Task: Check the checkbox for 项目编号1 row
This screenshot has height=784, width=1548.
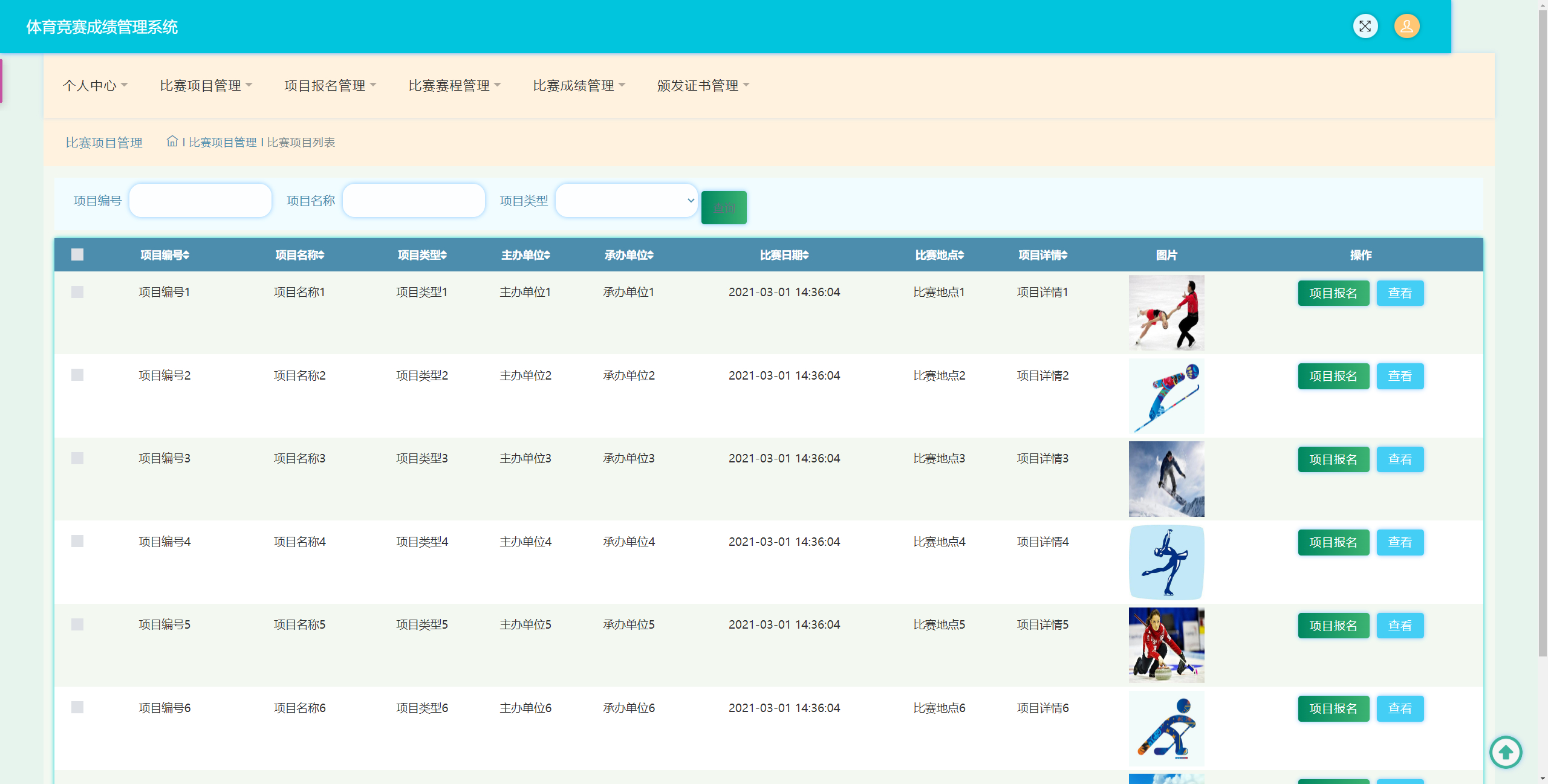Action: tap(77, 292)
